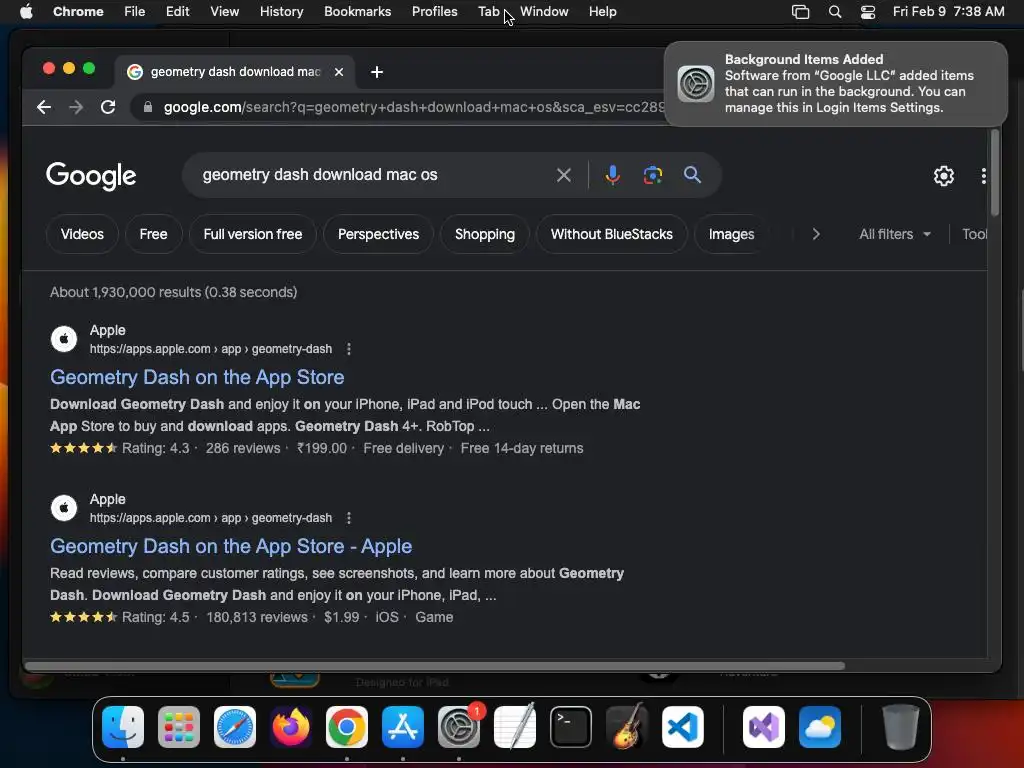Screen dimensions: 1024x768
Task: Click the forward navigation arrow
Action: coord(76,107)
